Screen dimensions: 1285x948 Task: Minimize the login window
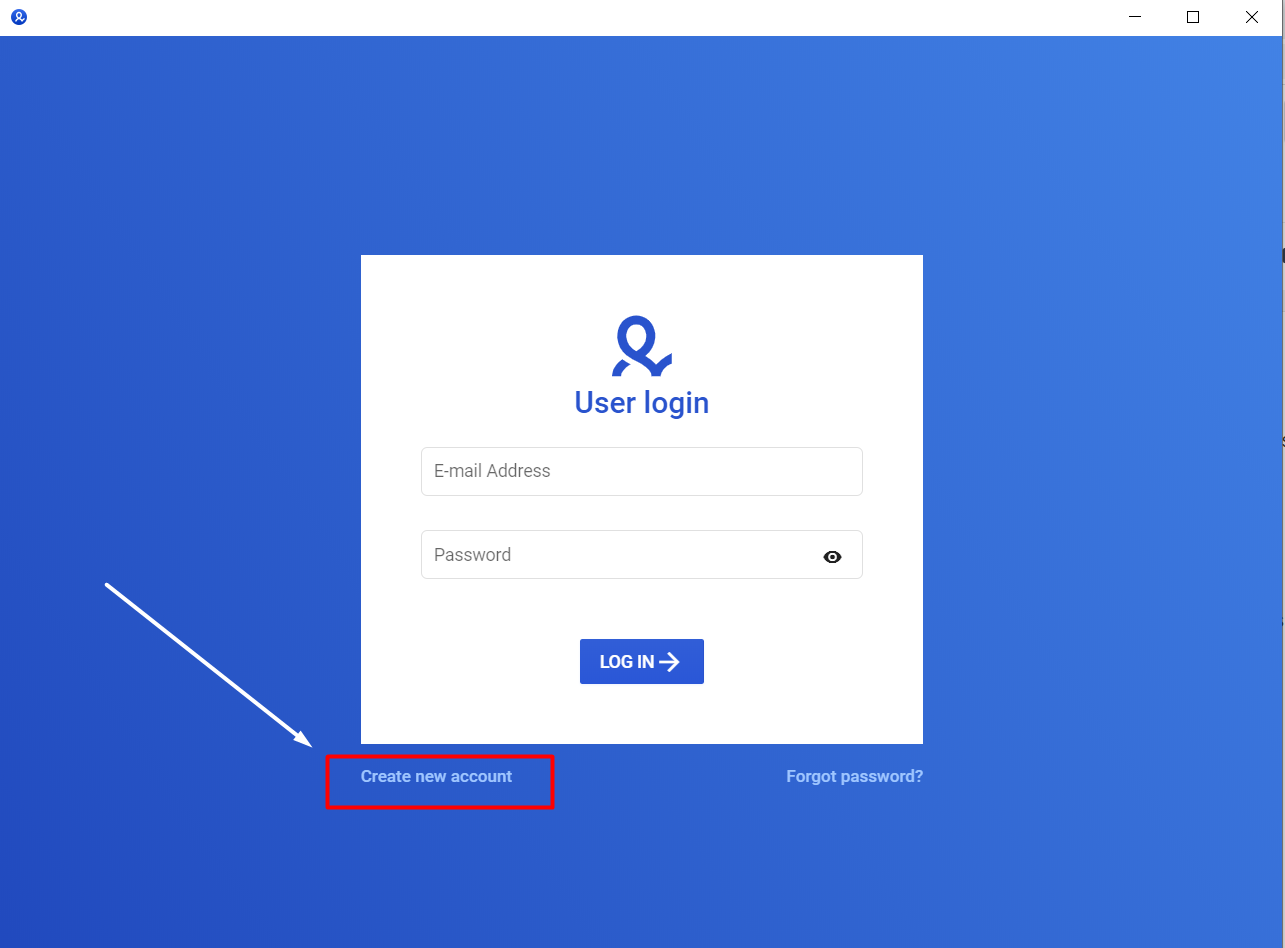click(1135, 17)
